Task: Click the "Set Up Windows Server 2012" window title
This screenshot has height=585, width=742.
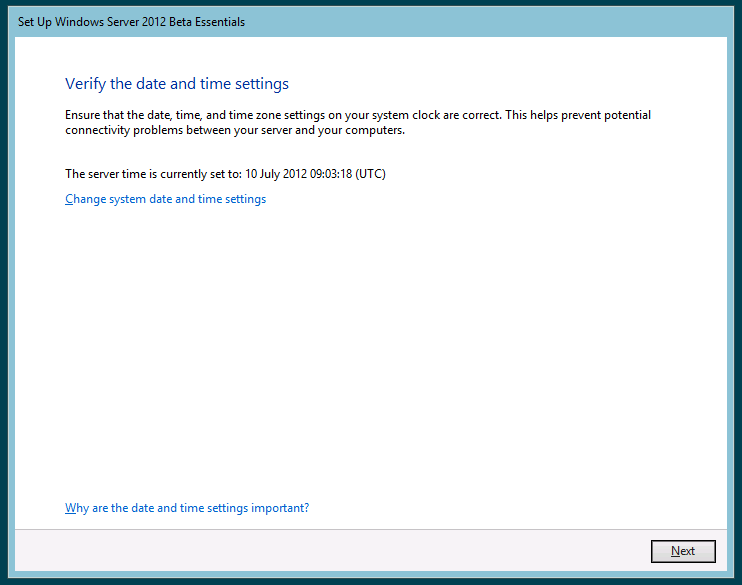Action: pos(131,21)
